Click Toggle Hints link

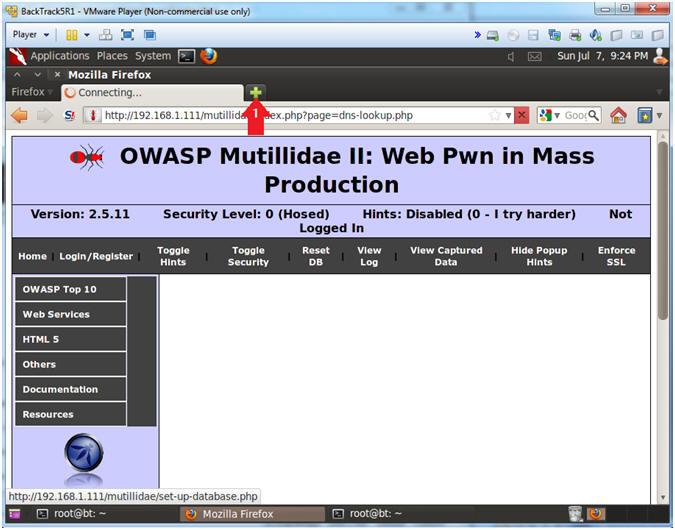173,256
